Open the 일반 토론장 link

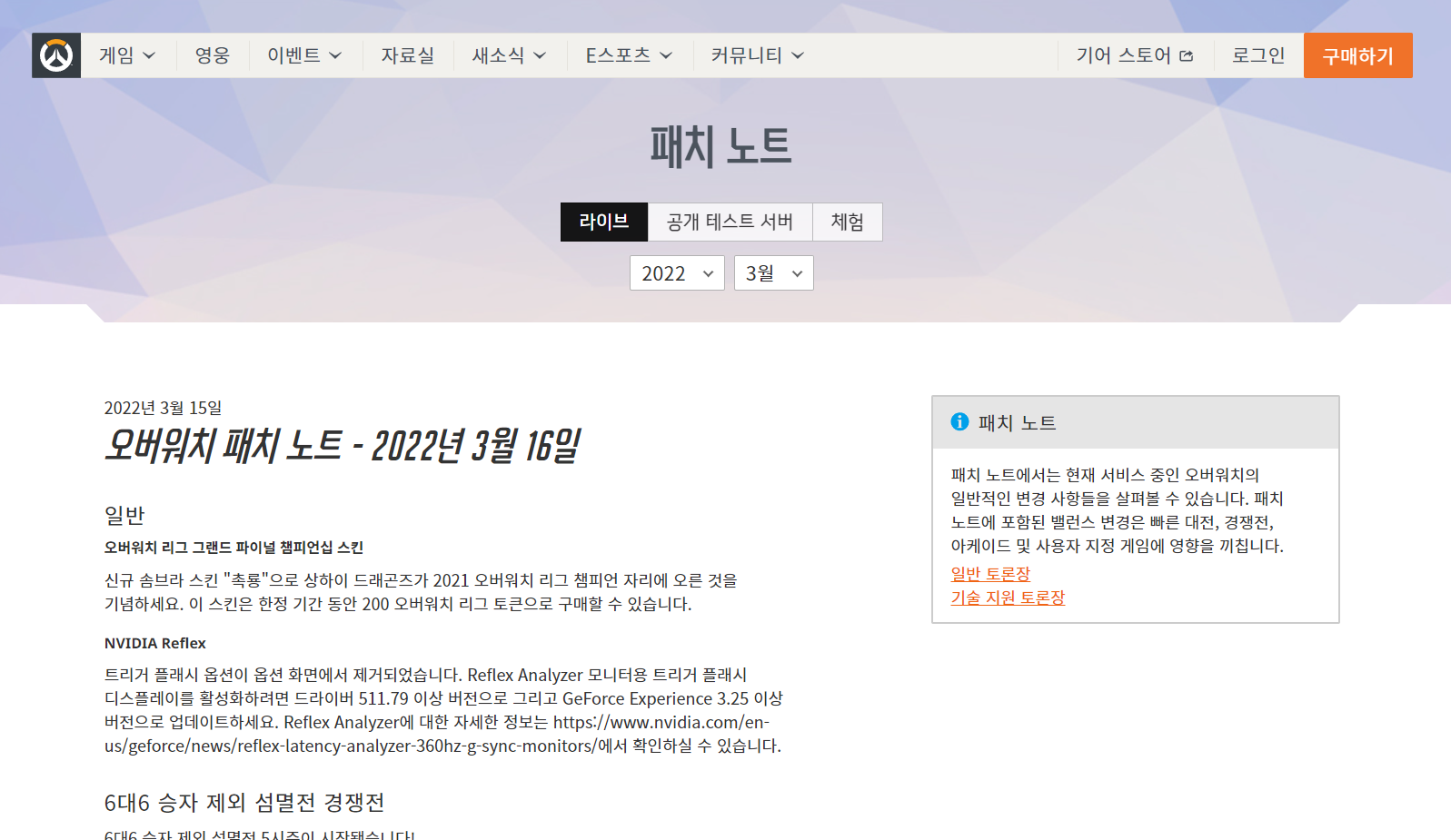[990, 574]
